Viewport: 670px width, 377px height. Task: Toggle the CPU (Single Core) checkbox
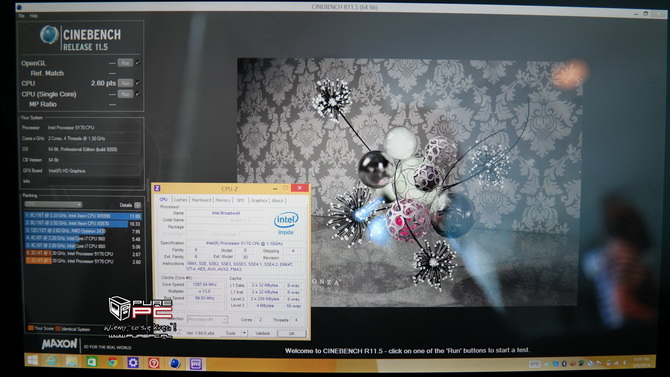pyautogui.click(x=138, y=94)
